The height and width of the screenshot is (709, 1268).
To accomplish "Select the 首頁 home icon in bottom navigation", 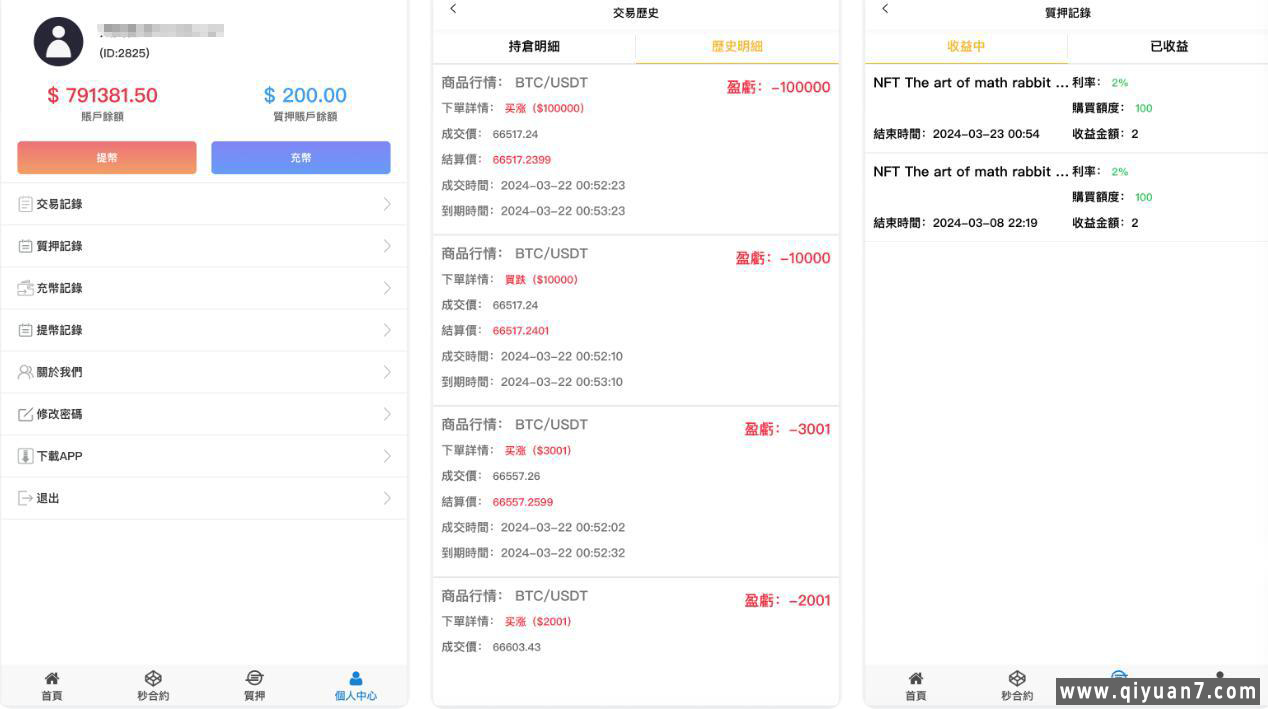I will 51,678.
